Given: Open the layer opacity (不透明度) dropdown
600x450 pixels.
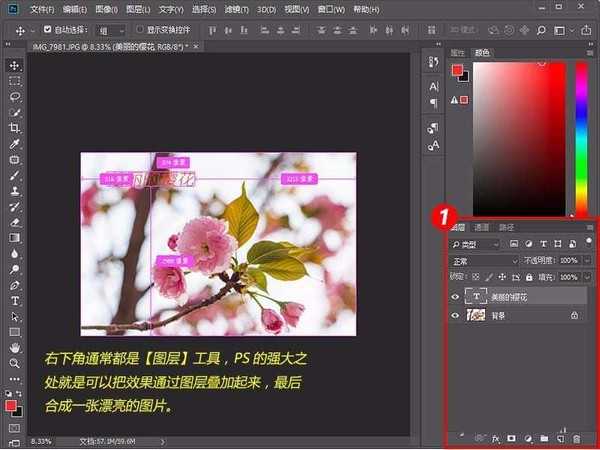Looking at the screenshot, I should coord(585,260).
